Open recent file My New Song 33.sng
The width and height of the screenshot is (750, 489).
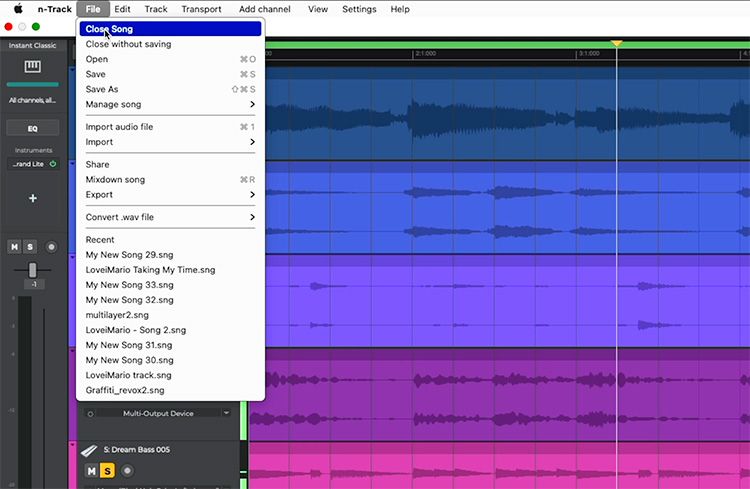170,285
